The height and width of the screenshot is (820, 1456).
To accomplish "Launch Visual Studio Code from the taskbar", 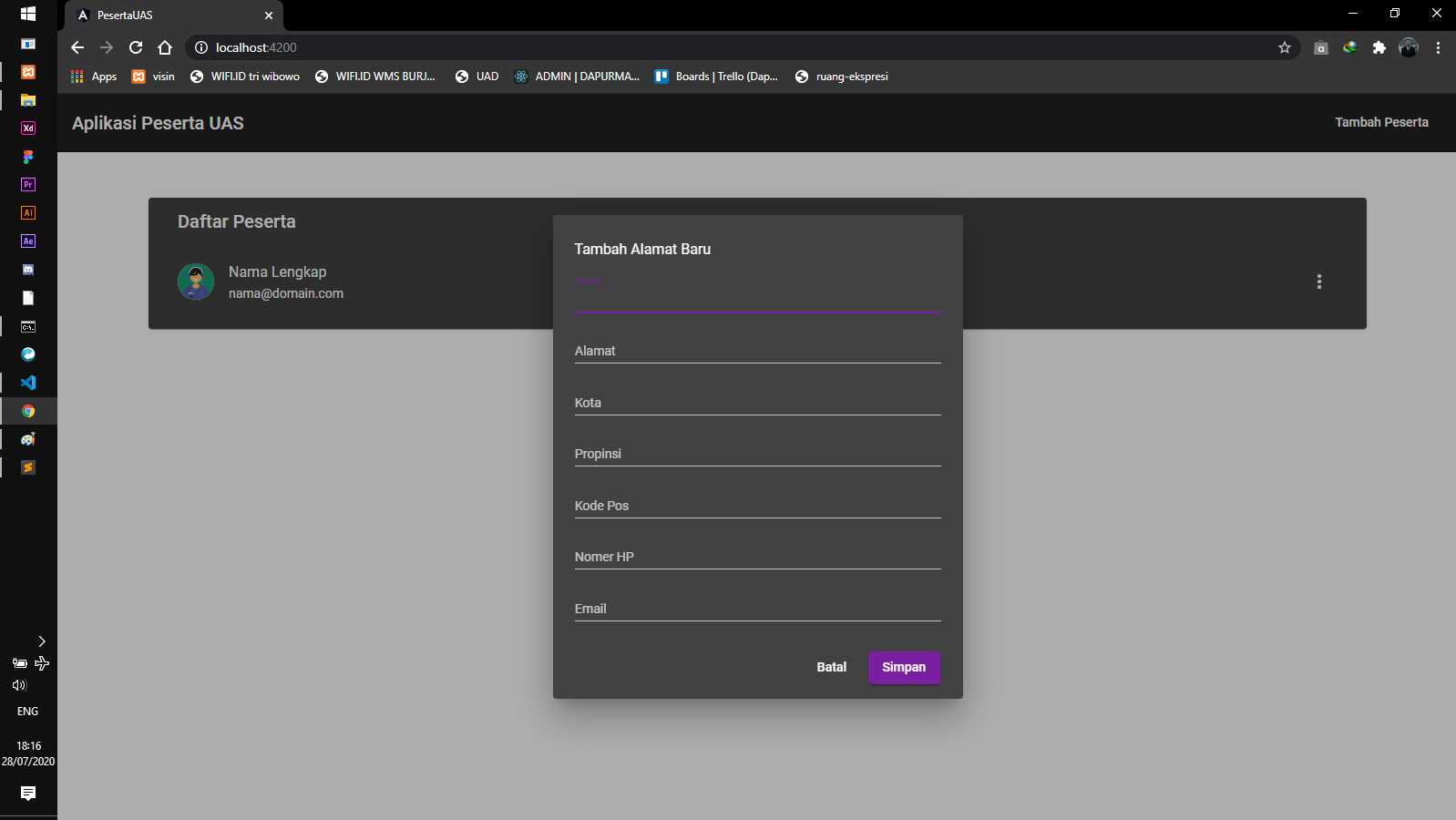I will coord(28,383).
